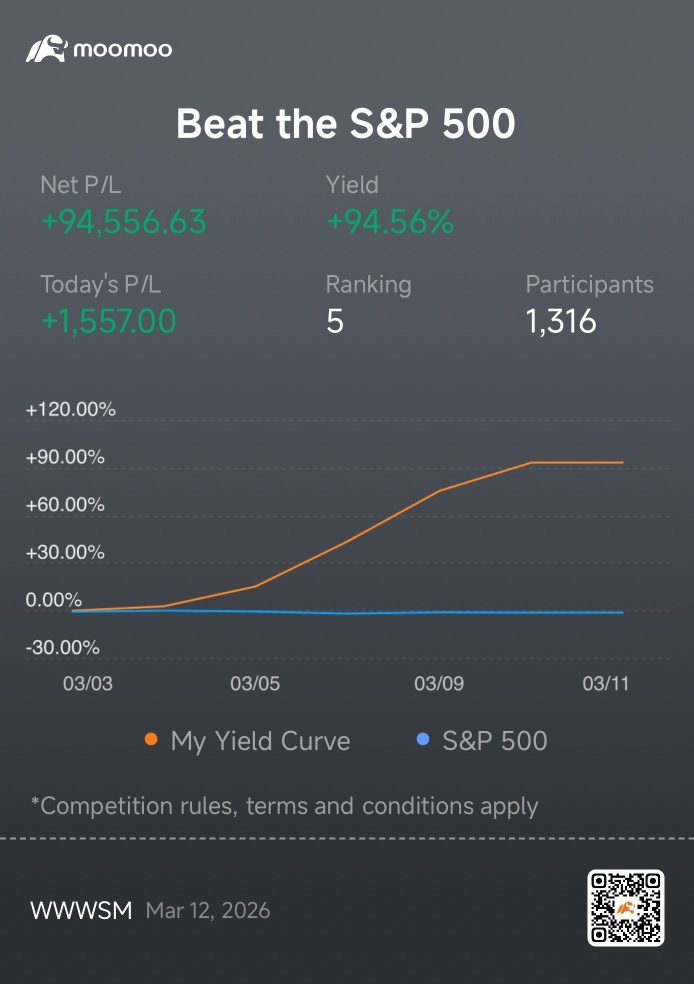This screenshot has height=984, width=694.
Task: Select the Net P/L value +94,556.63
Action: pos(124,222)
